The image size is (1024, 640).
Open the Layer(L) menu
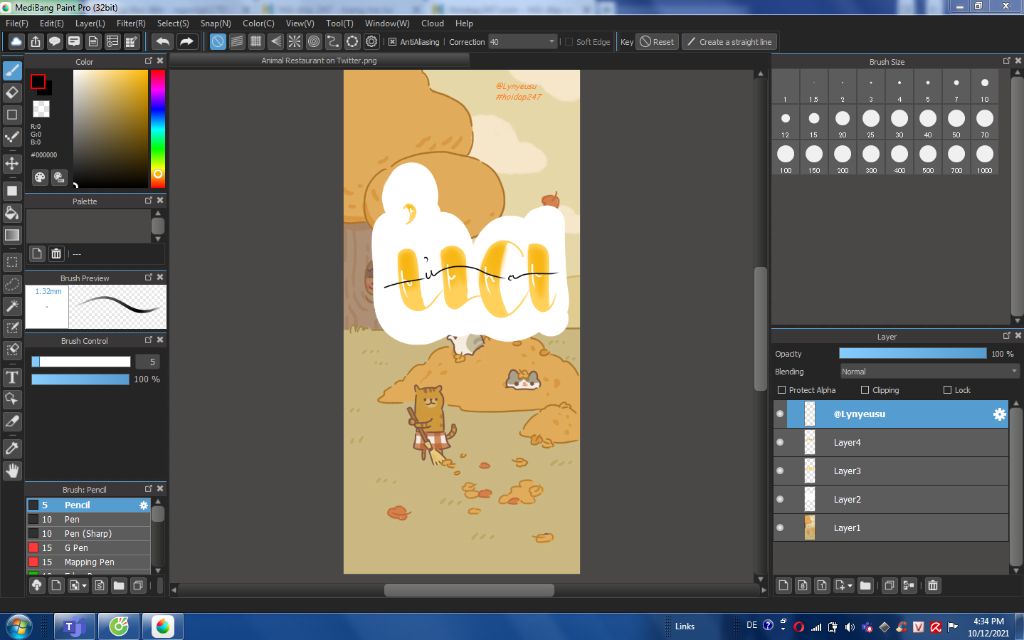point(90,23)
